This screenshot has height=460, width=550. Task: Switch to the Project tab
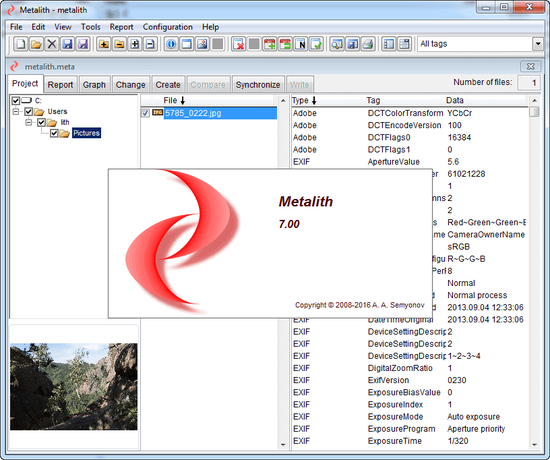pyautogui.click(x=25, y=84)
